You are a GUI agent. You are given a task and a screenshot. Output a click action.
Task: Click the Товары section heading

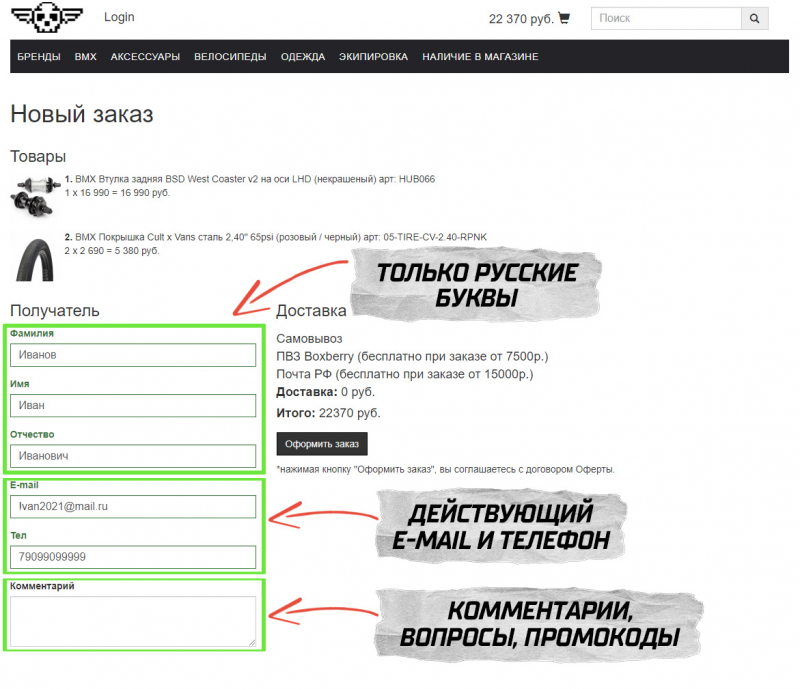pos(38,157)
